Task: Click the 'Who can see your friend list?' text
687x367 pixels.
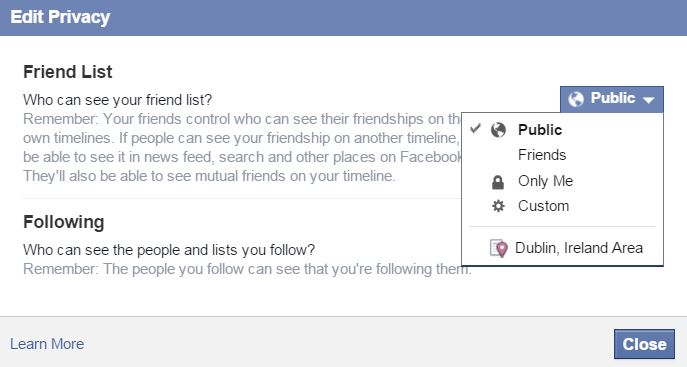Action: click(x=117, y=100)
